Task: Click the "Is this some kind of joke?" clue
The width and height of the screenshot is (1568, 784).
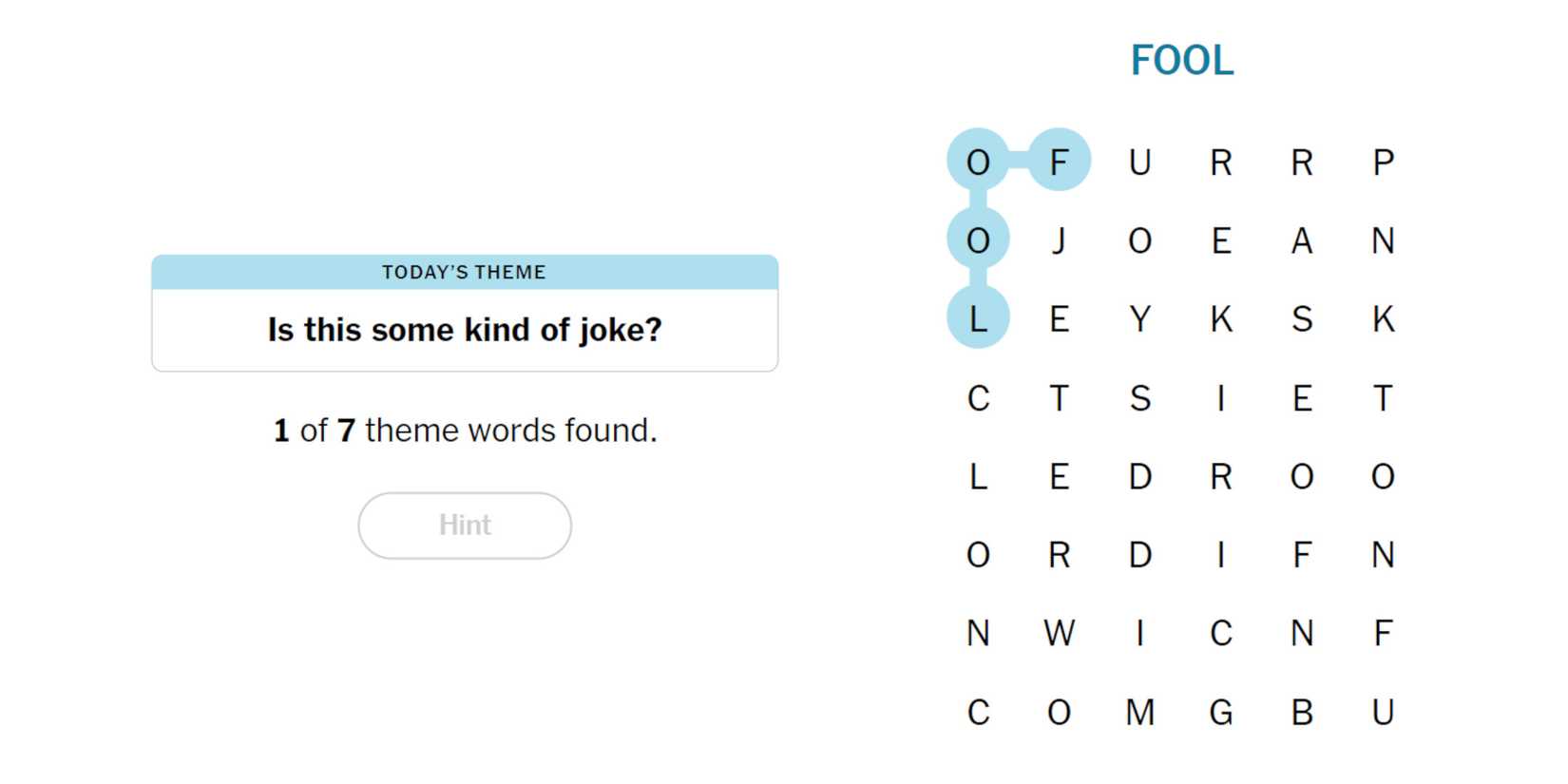Action: pyautogui.click(x=465, y=330)
